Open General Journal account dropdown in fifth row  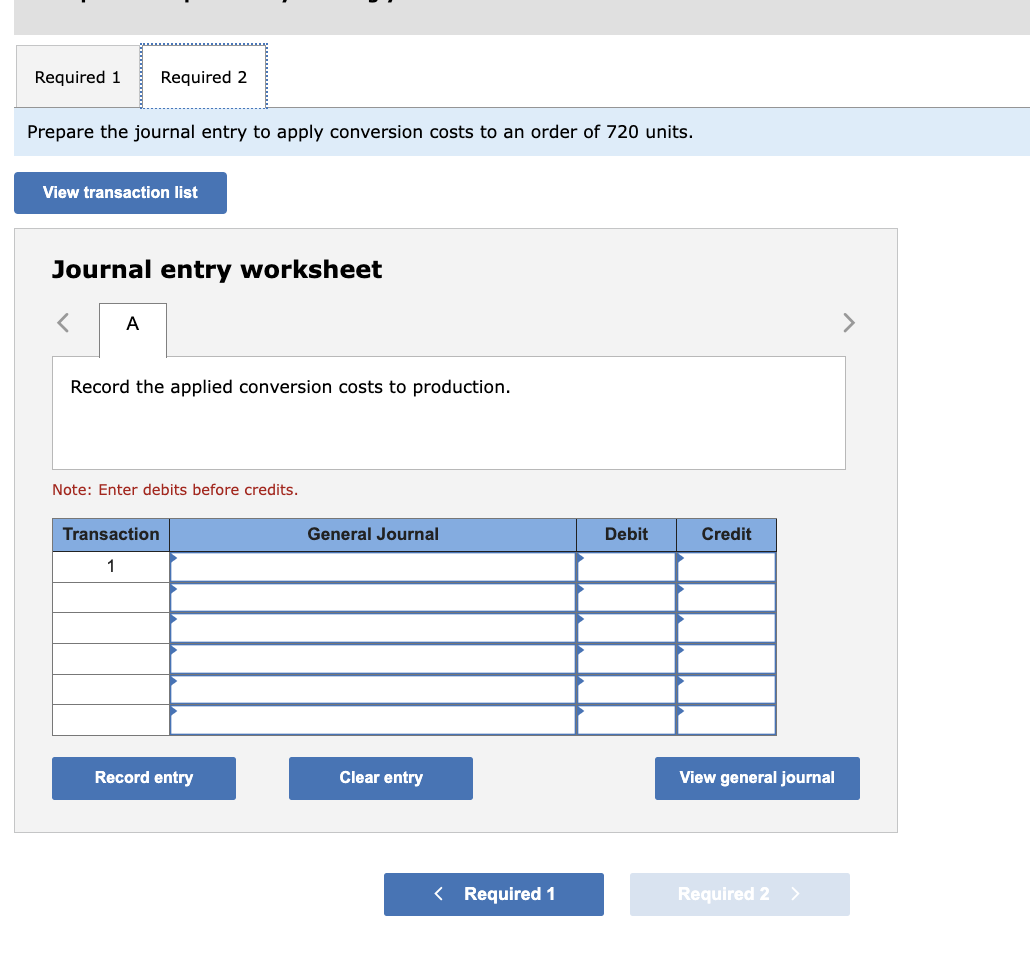373,690
